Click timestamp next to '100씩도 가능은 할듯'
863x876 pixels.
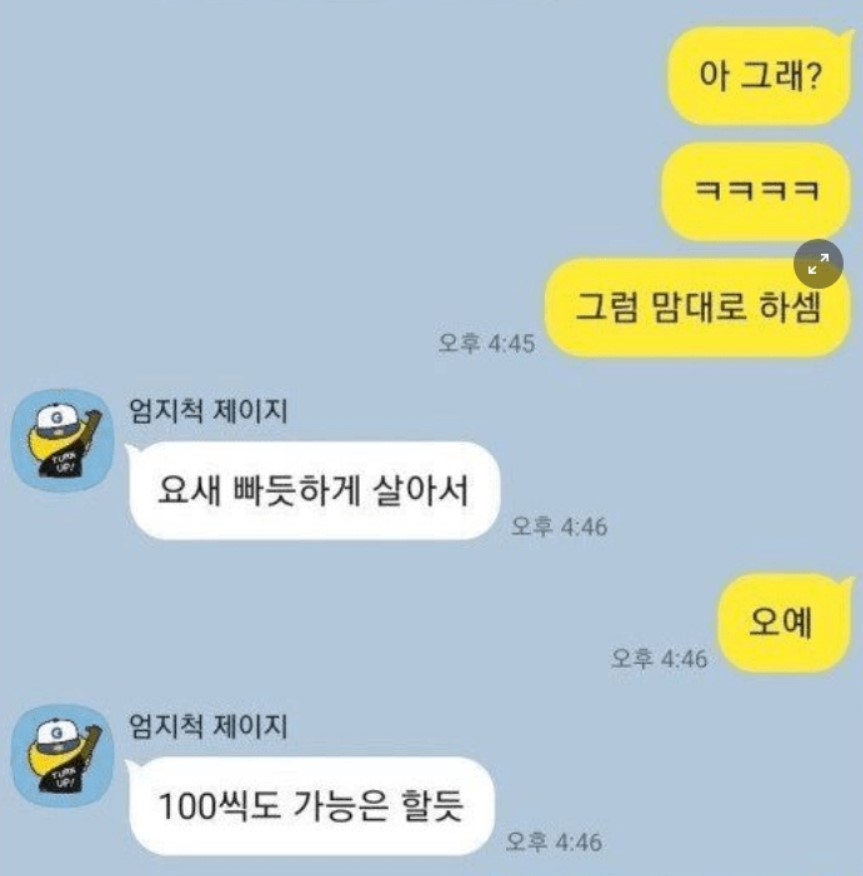[554, 842]
